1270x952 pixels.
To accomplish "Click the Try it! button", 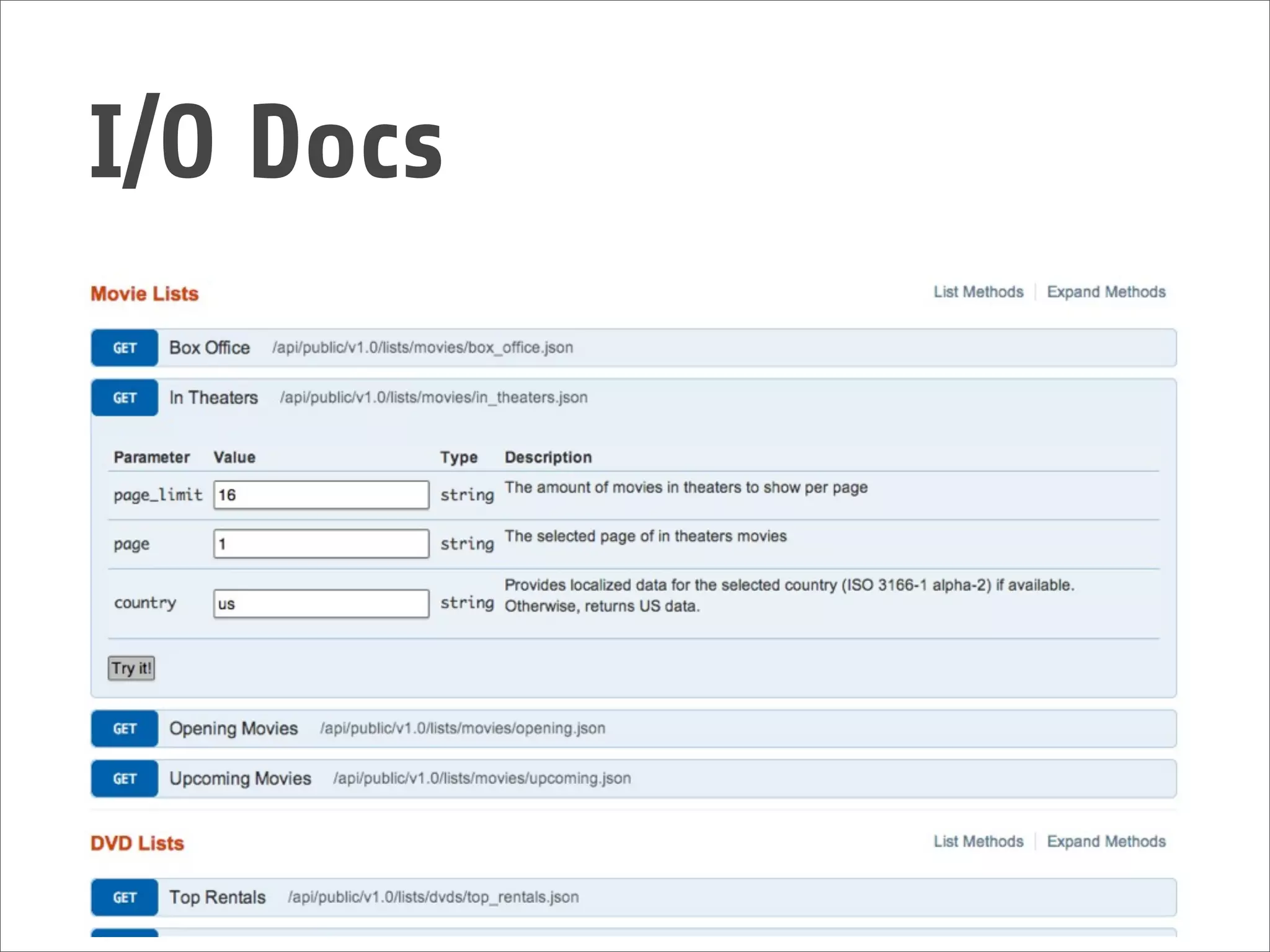I will point(131,668).
